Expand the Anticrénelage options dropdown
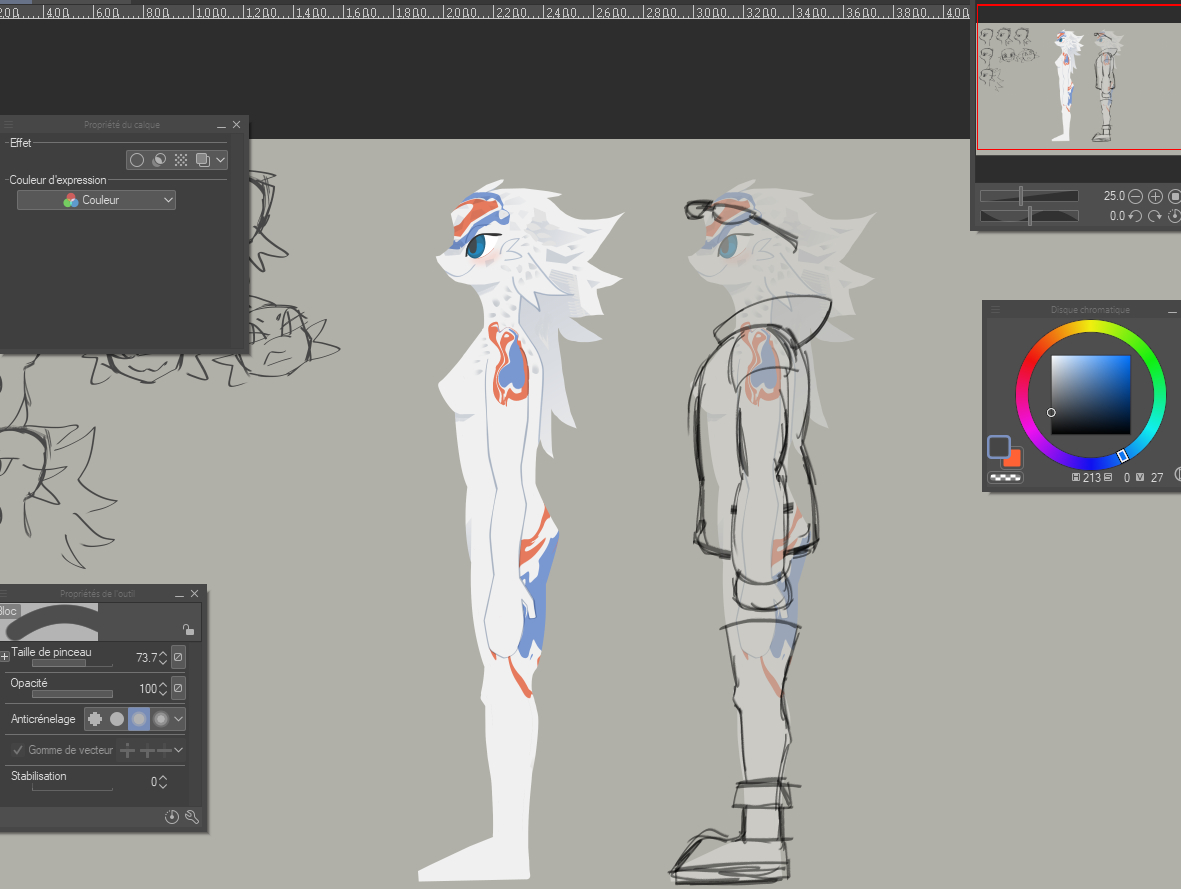The height and width of the screenshot is (889, 1181). tap(179, 718)
